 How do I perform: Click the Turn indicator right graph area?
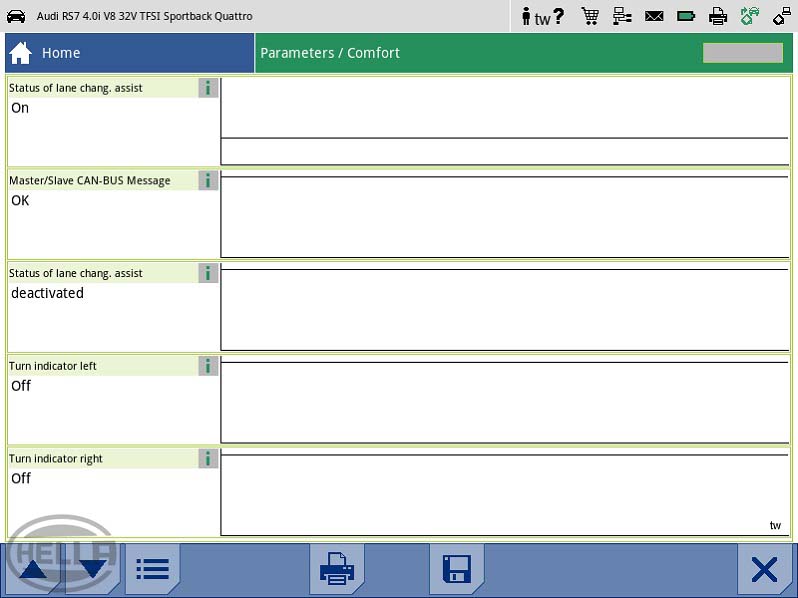[504, 494]
